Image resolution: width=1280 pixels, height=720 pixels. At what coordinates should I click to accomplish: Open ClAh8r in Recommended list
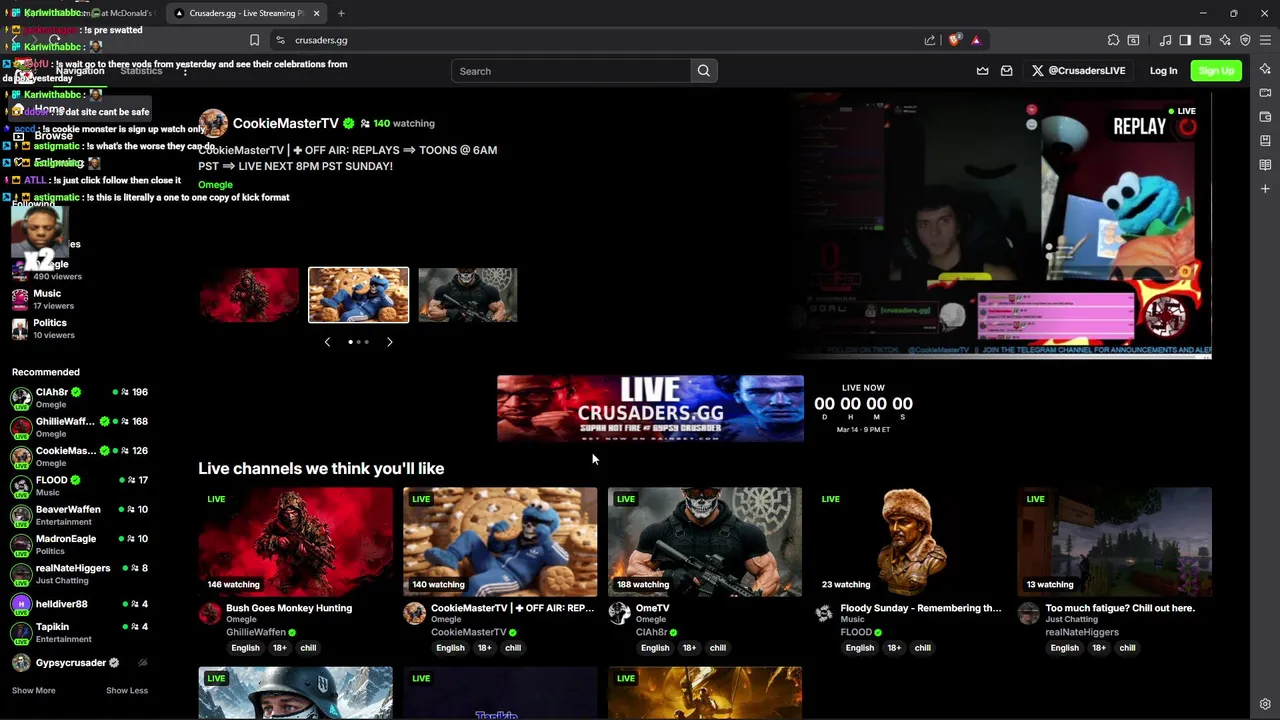(80, 398)
